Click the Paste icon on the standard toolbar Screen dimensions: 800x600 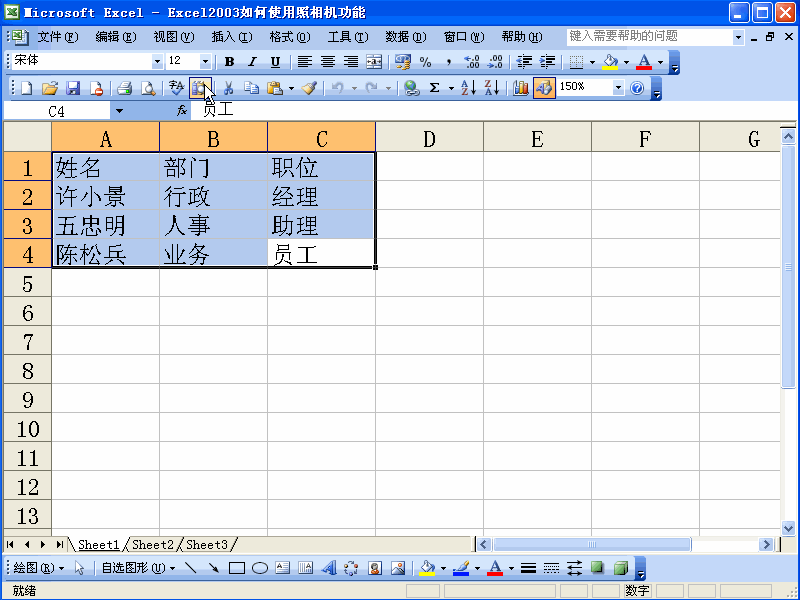click(x=276, y=88)
